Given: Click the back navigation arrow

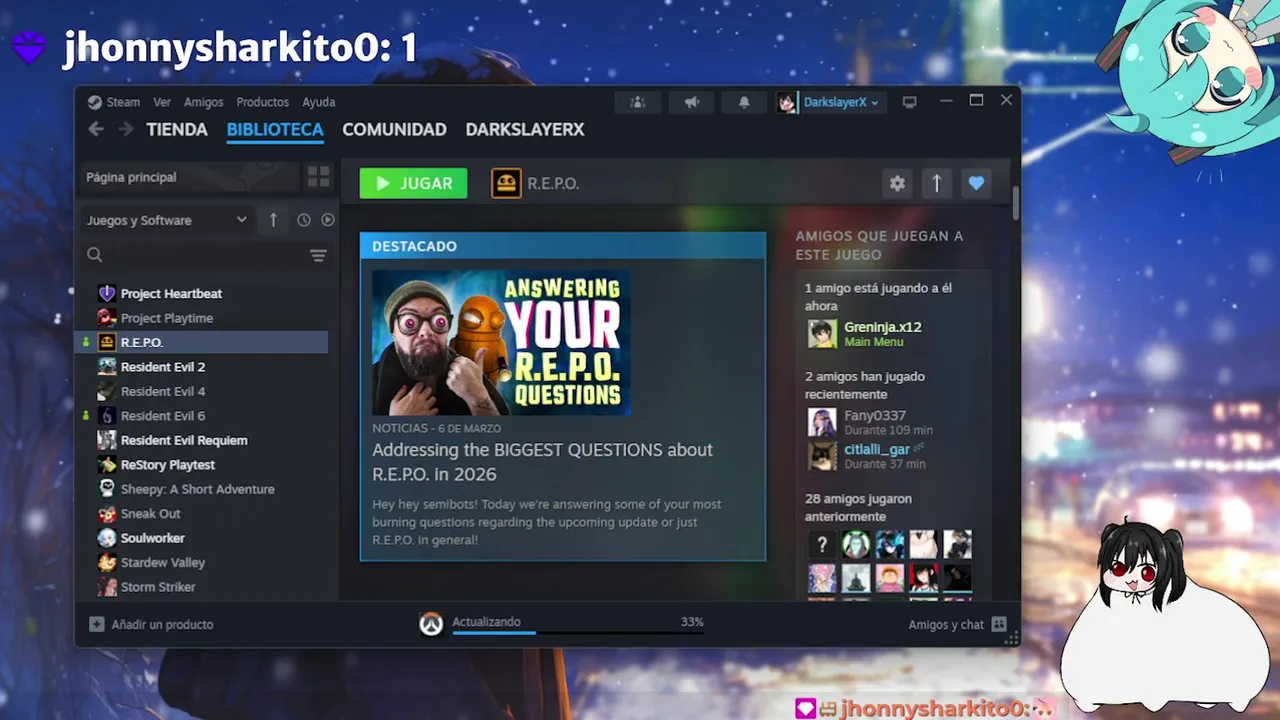Looking at the screenshot, I should [x=96, y=129].
